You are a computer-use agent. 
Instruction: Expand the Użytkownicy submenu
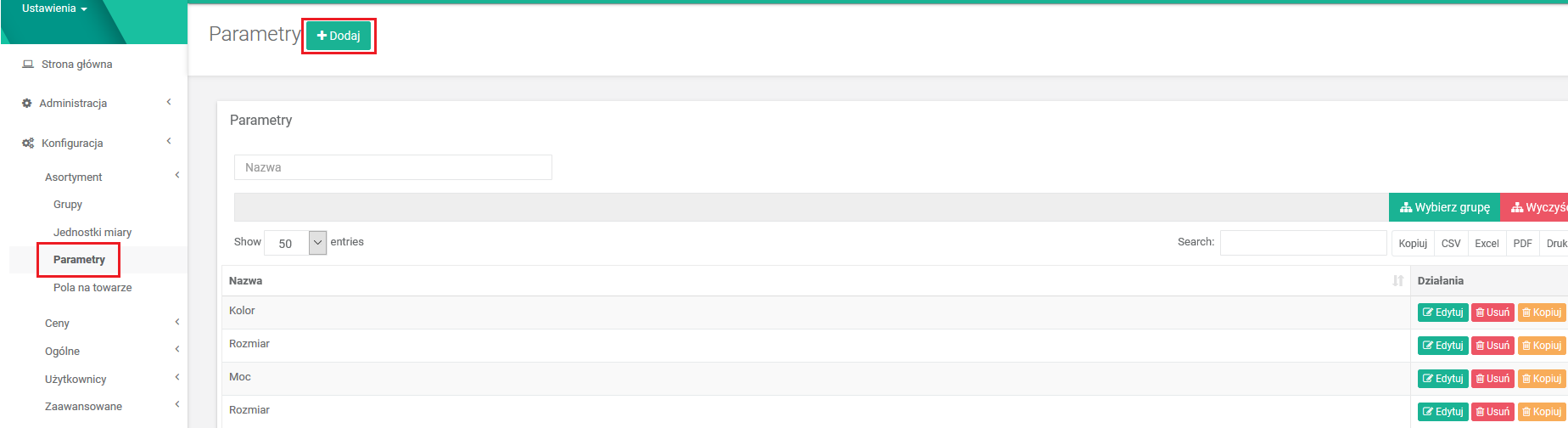177,379
